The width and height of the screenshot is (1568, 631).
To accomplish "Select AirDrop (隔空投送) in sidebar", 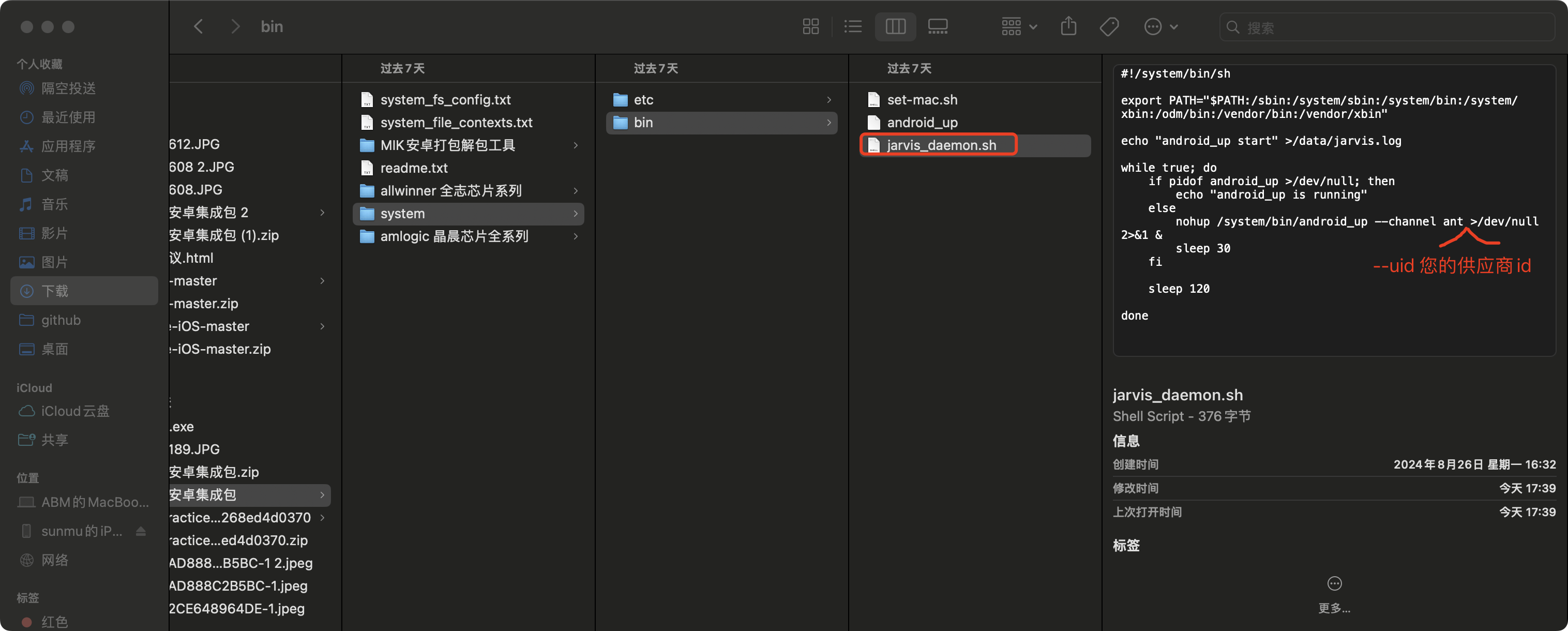I will [84, 88].
